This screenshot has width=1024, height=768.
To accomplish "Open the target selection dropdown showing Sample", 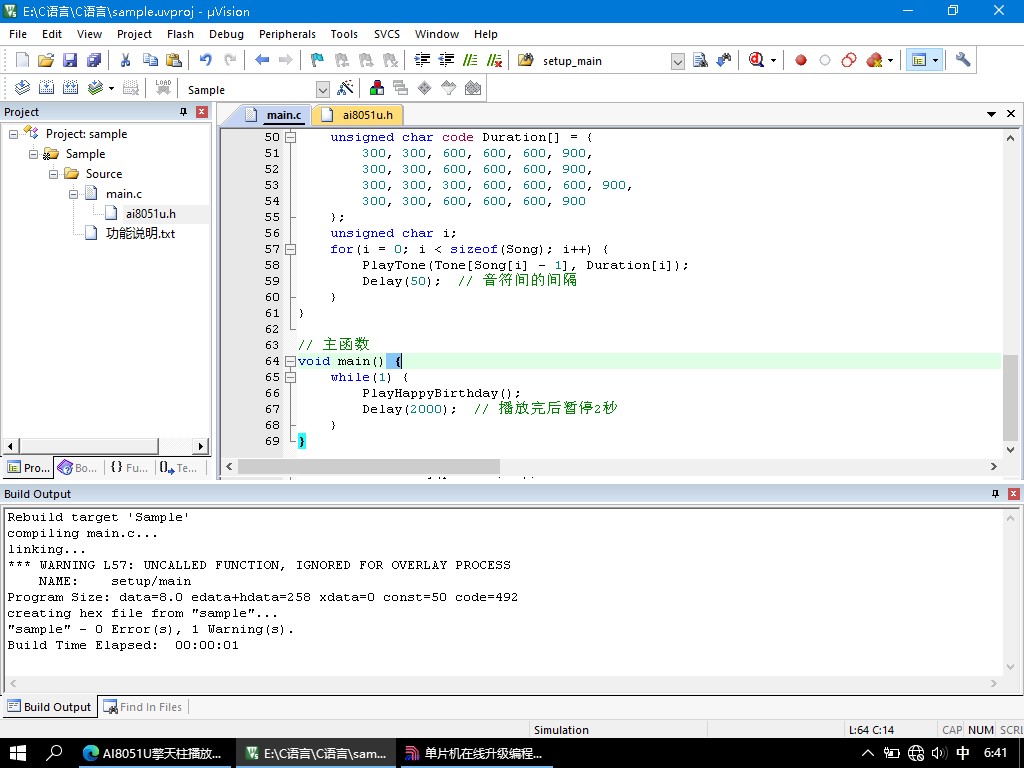I will tap(323, 89).
